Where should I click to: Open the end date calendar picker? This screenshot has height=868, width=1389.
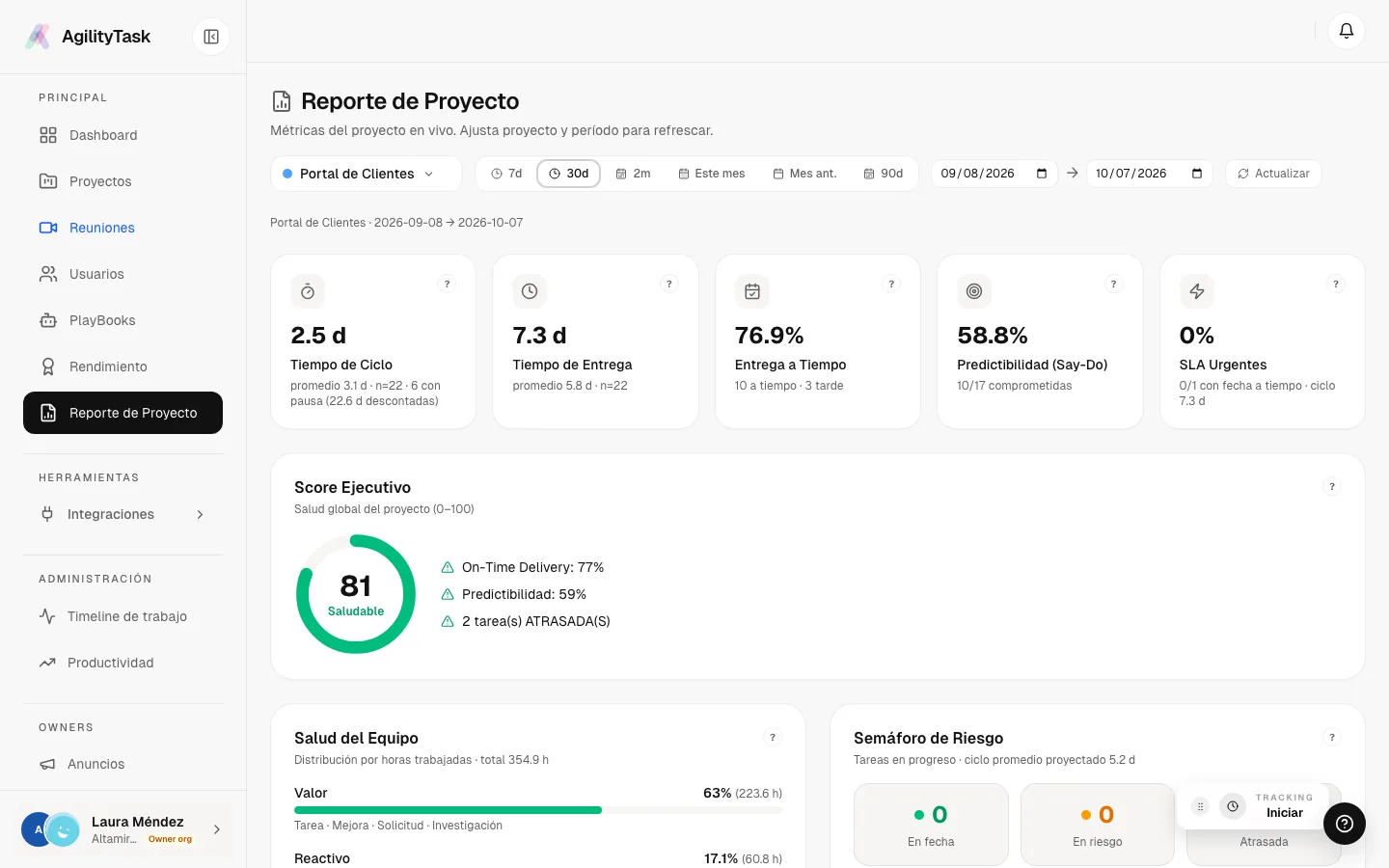pyautogui.click(x=1197, y=174)
